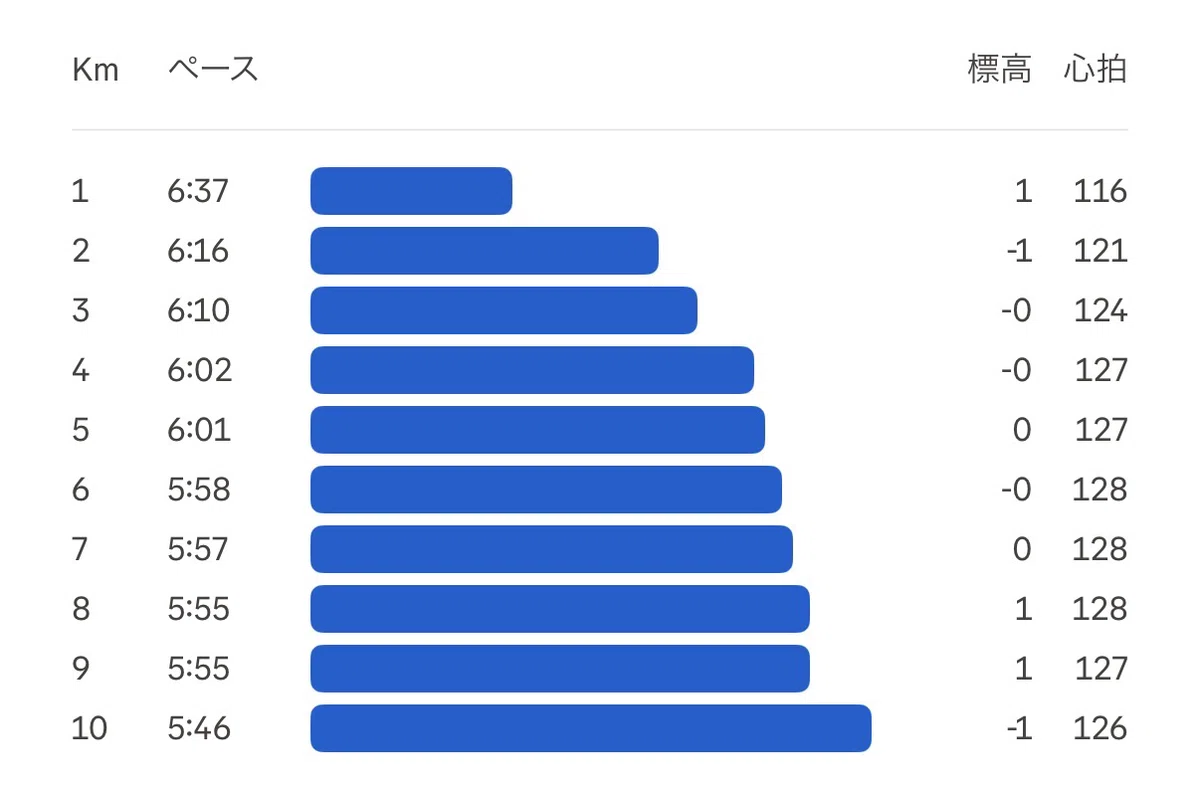The image size is (1200, 791).
Task: Click the 6:02 pace value
Action: 199,370
